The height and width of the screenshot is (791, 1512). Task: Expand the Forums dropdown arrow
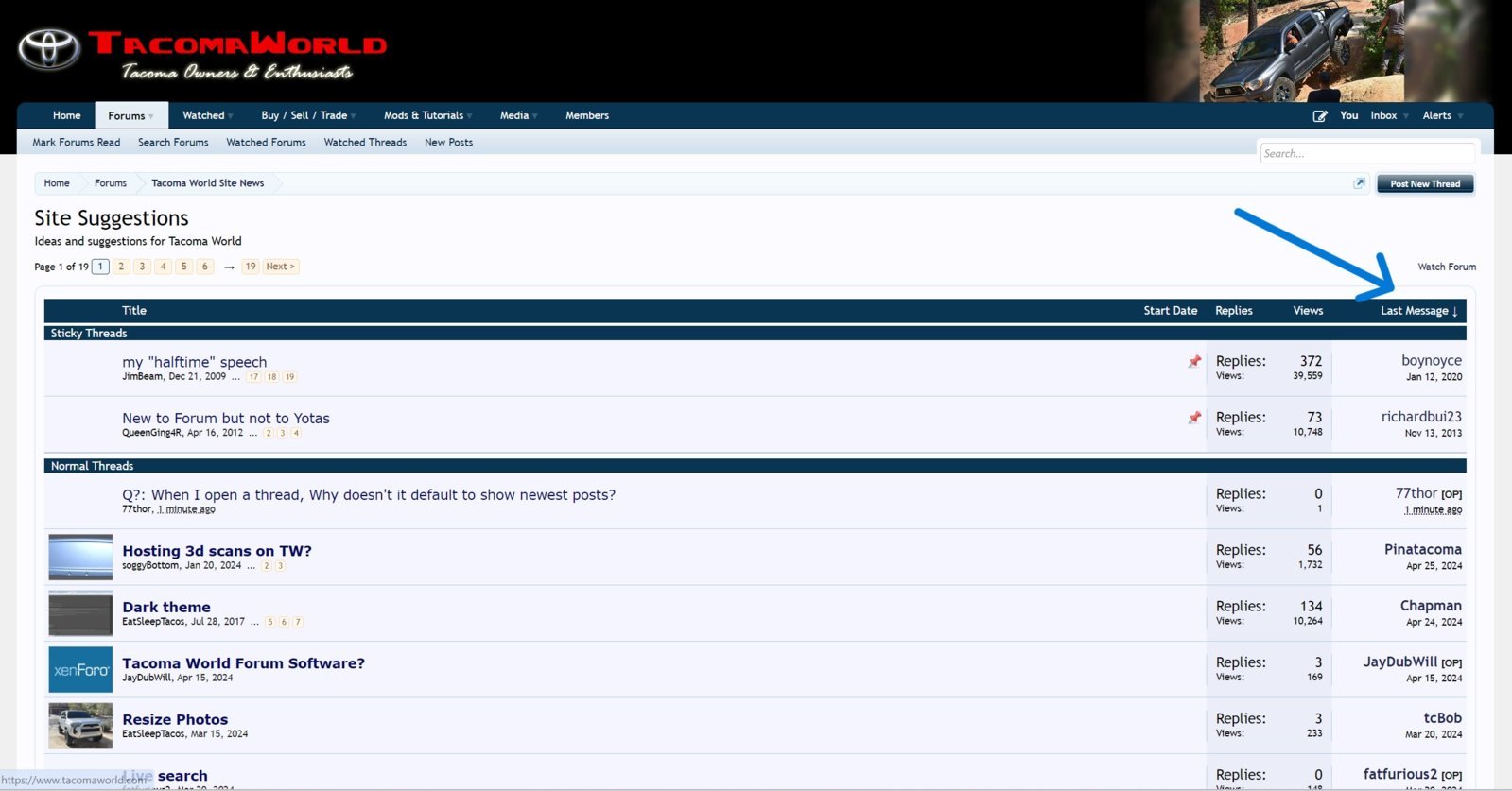(x=151, y=116)
